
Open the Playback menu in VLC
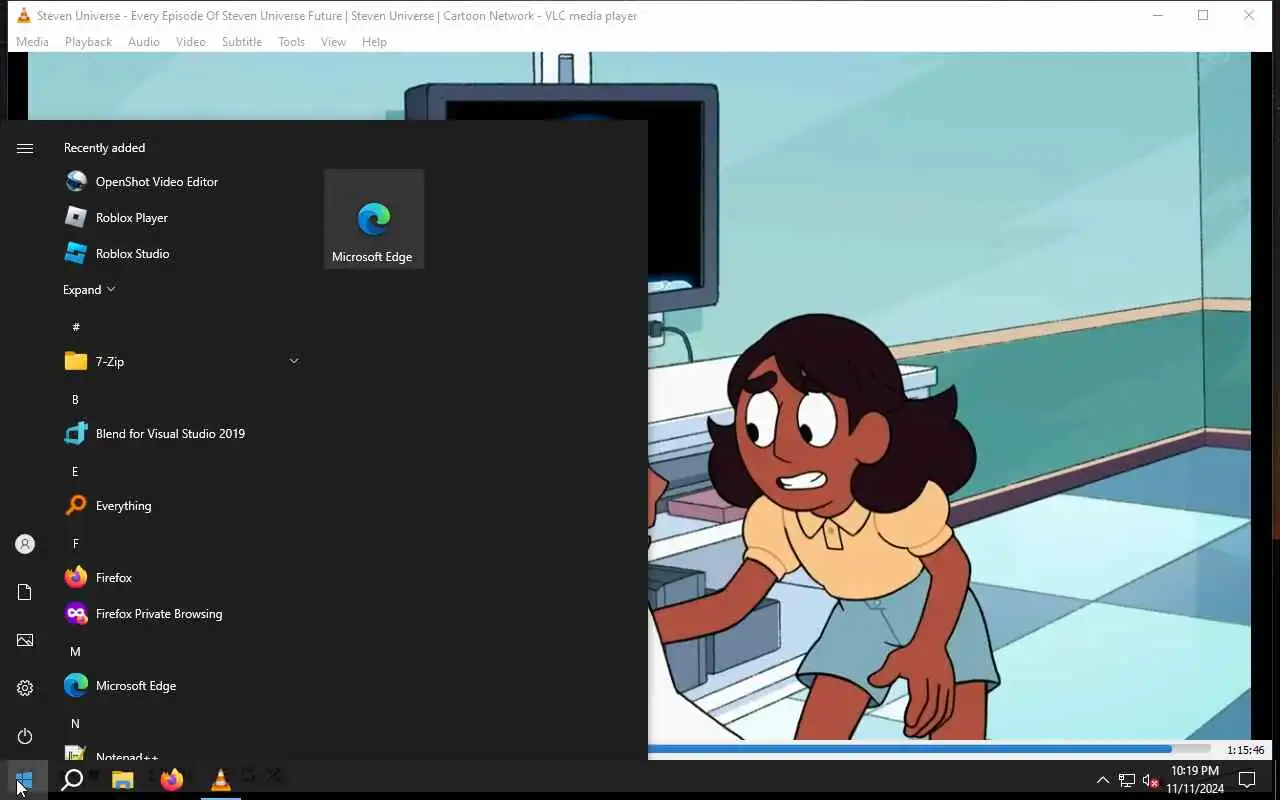(x=88, y=42)
